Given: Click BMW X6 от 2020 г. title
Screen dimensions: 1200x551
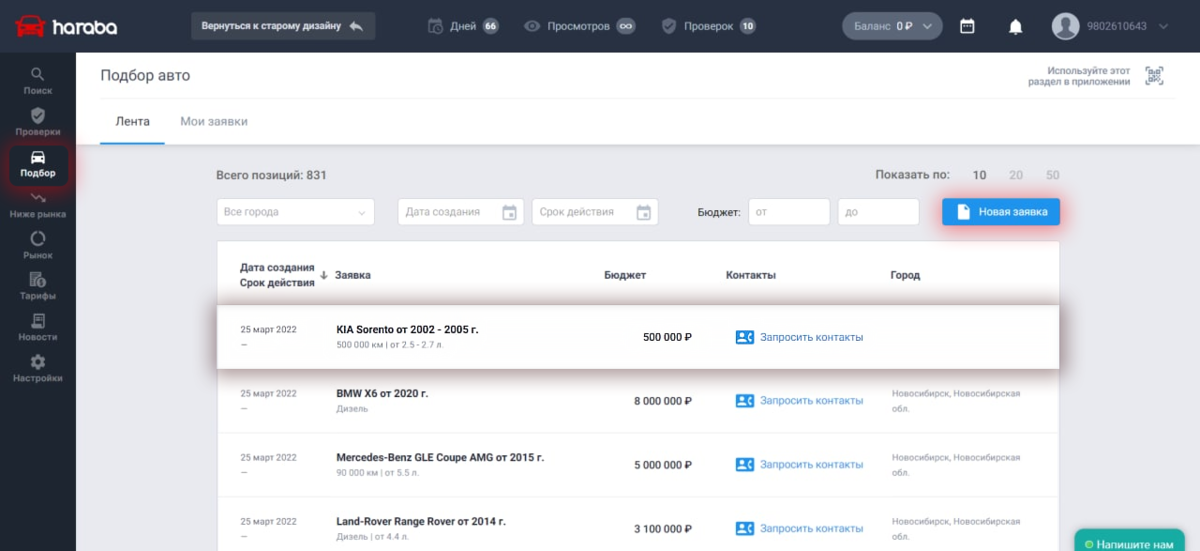Looking at the screenshot, I should point(382,393).
